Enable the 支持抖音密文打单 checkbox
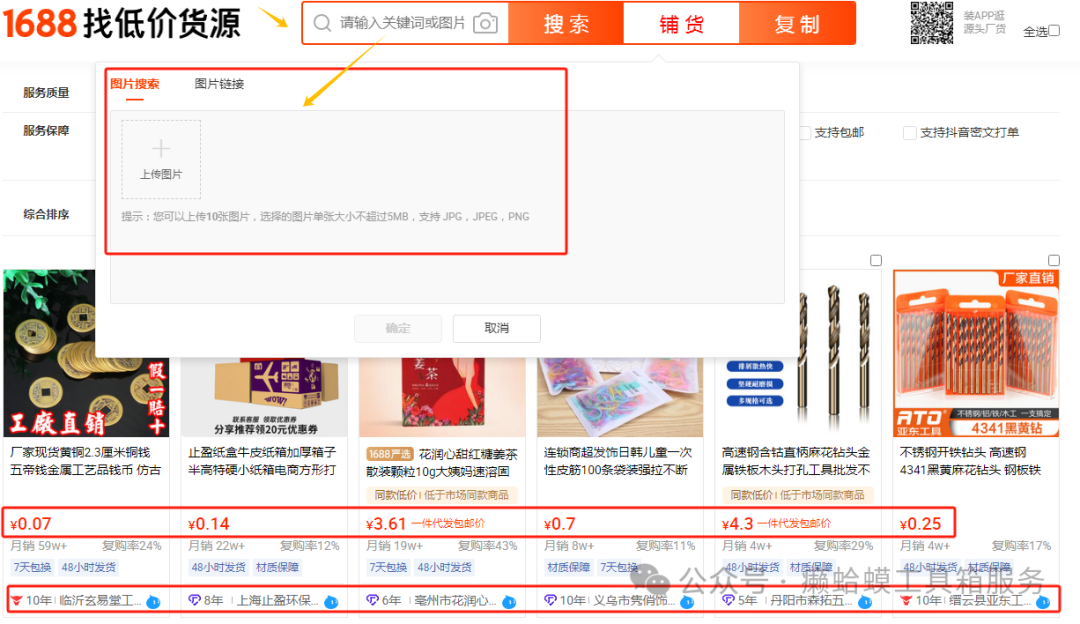Screen dimensions: 1080x624 coord(909,132)
